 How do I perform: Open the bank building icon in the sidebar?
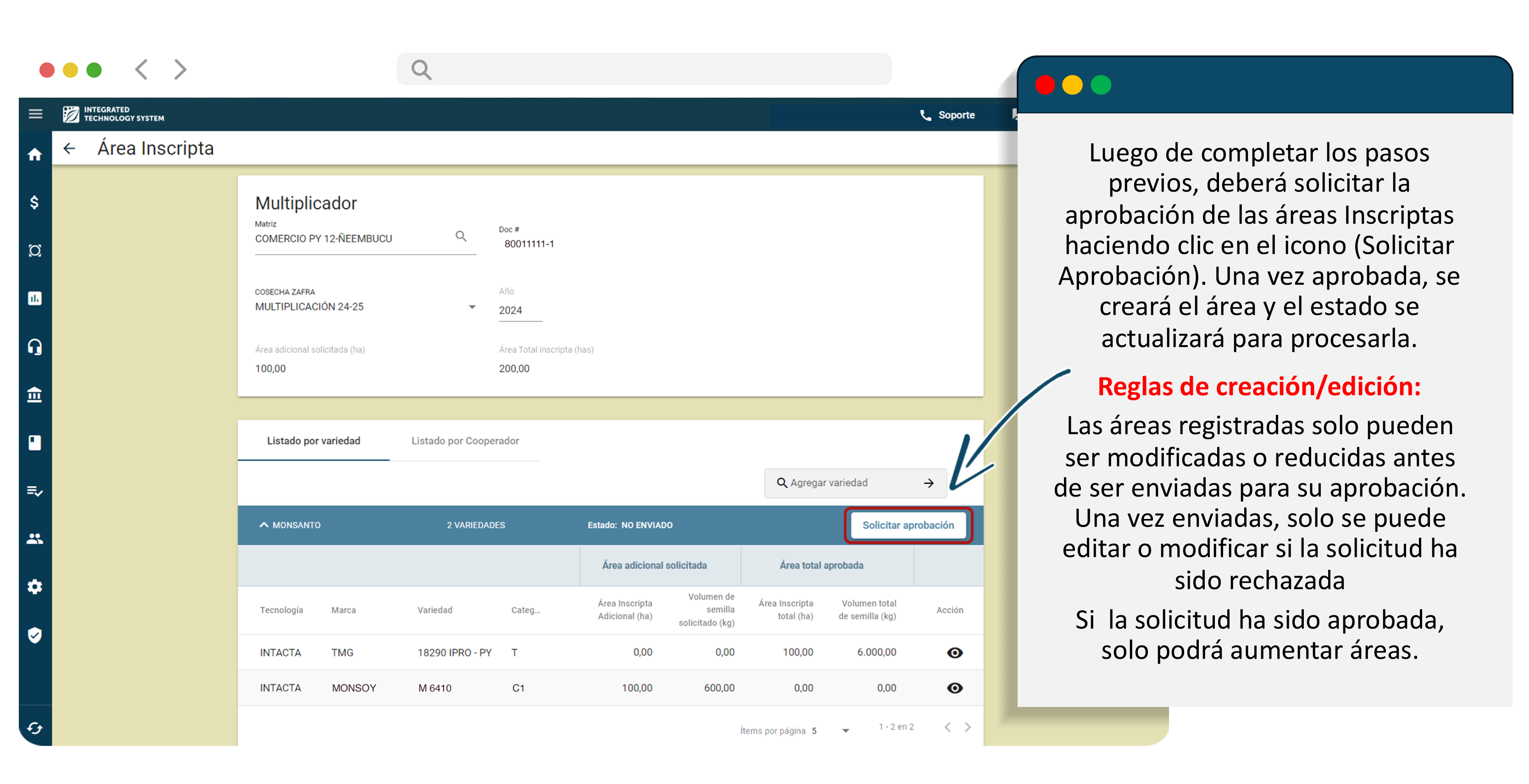pyautogui.click(x=35, y=395)
